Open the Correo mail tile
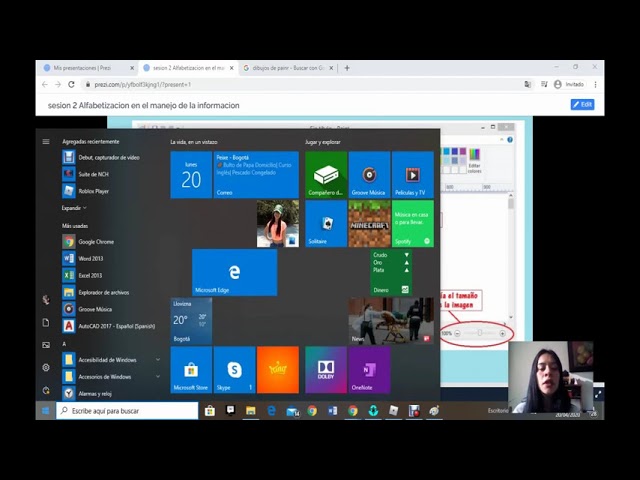Screen dimensions: 640x480 coord(256,175)
